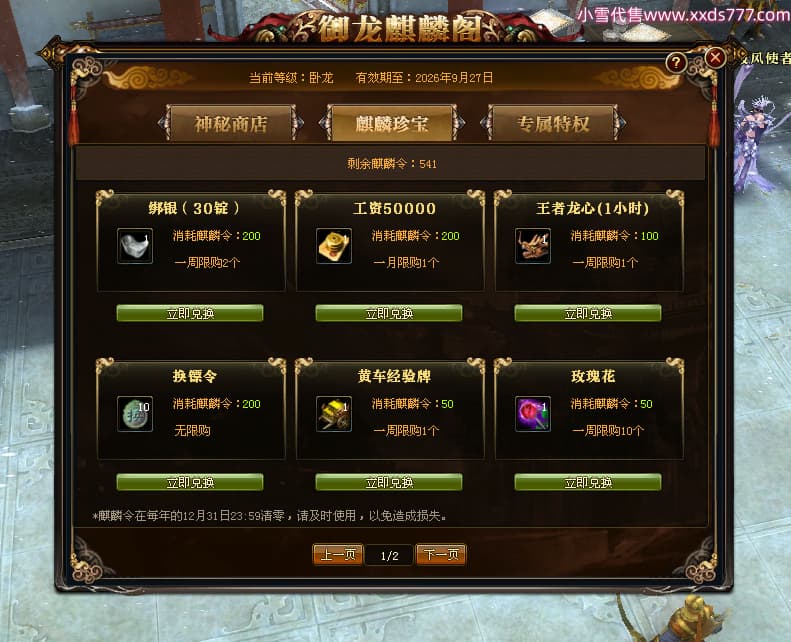Click the rose flower item icon
The image size is (791, 642).
[x=533, y=414]
